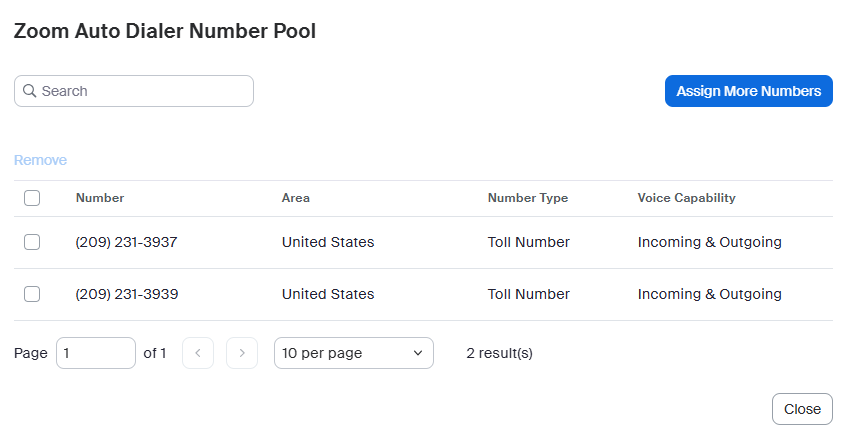Viewport: 844px width, 435px height.
Task: Click the Number column header
Action: [x=100, y=198]
